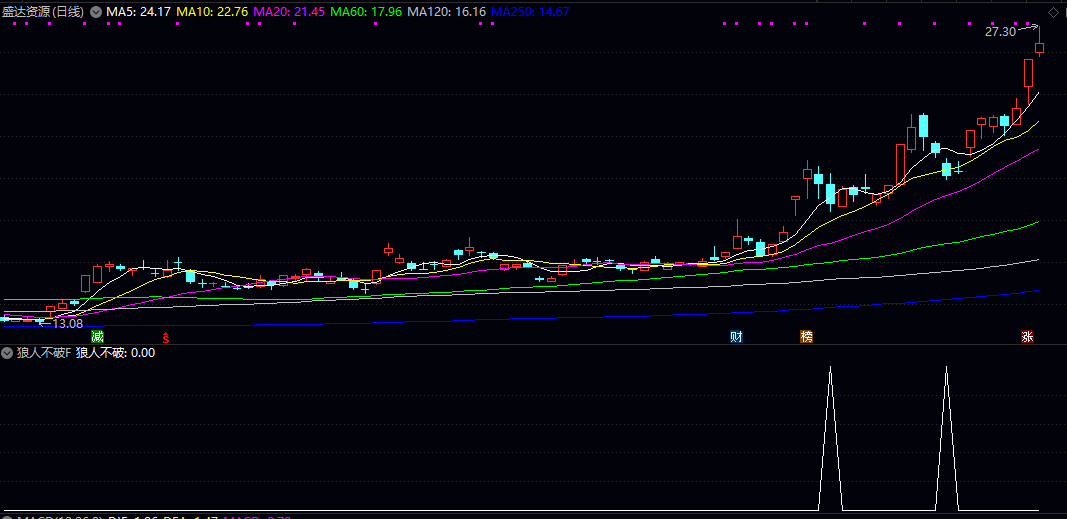Click the red $ dividend marker

[166, 337]
